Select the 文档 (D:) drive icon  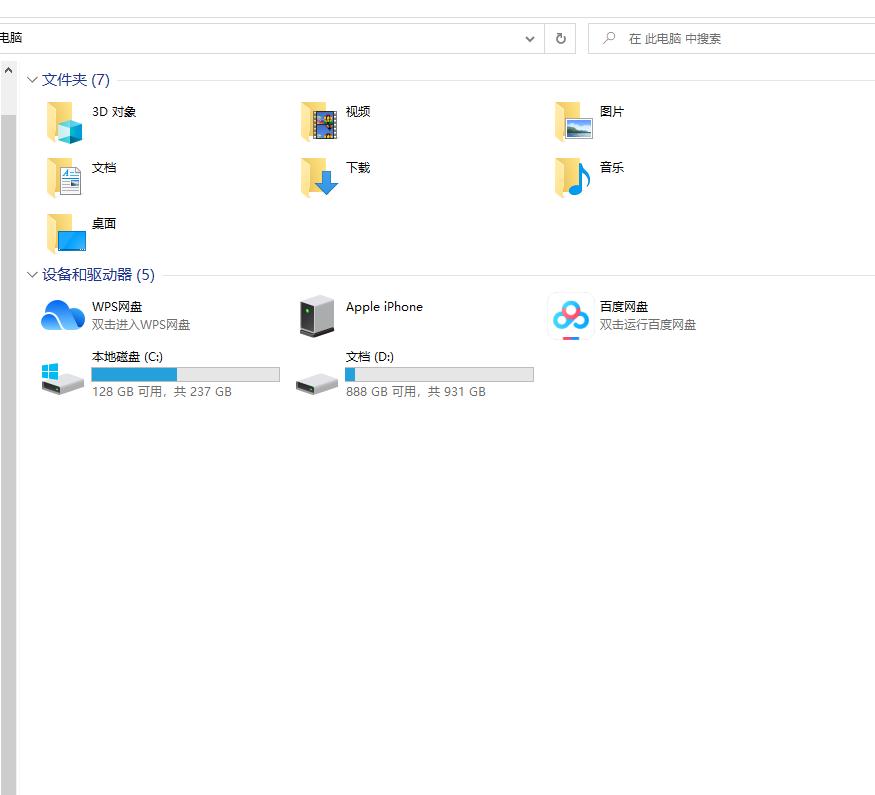317,384
